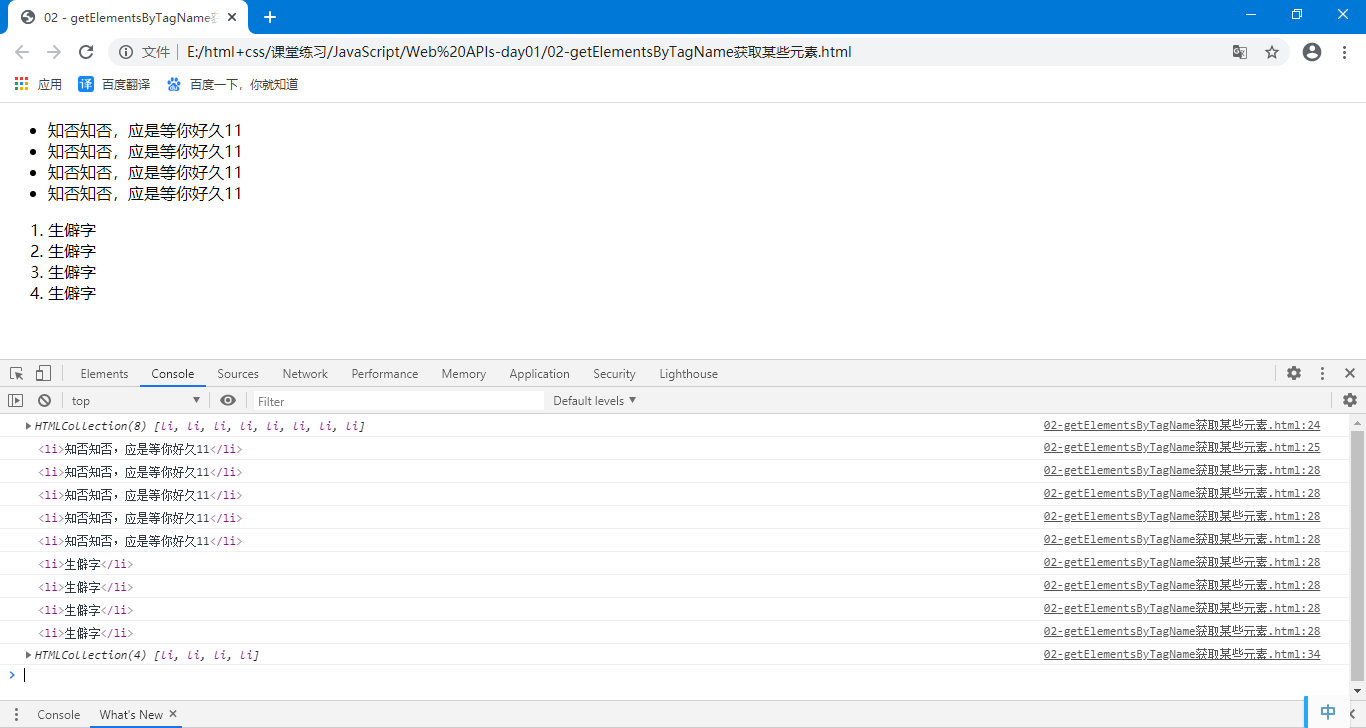The height and width of the screenshot is (728, 1366).
Task: Switch to the Network panel
Action: coord(305,374)
